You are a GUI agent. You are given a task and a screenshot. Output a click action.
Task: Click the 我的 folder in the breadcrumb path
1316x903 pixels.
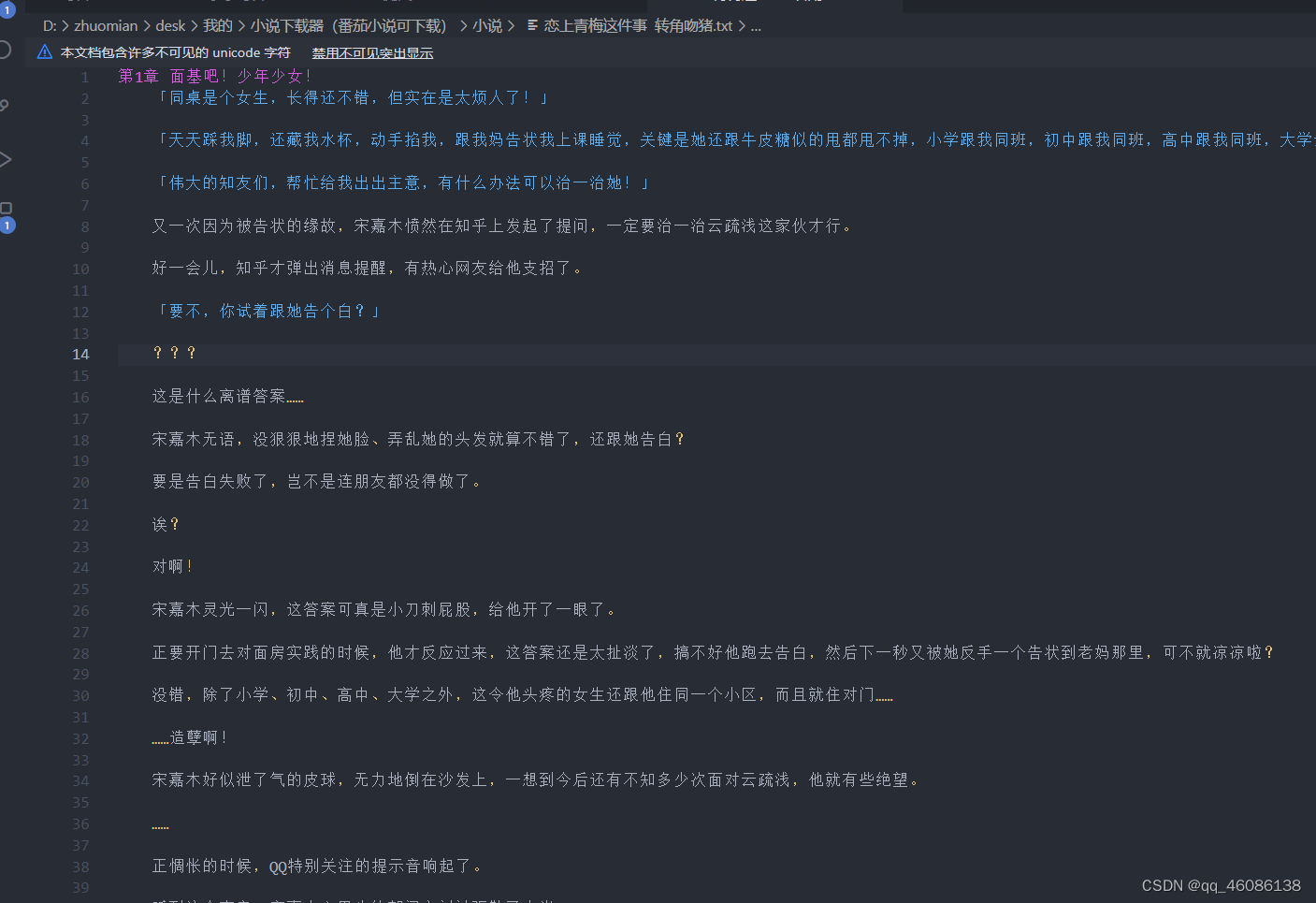click(217, 26)
